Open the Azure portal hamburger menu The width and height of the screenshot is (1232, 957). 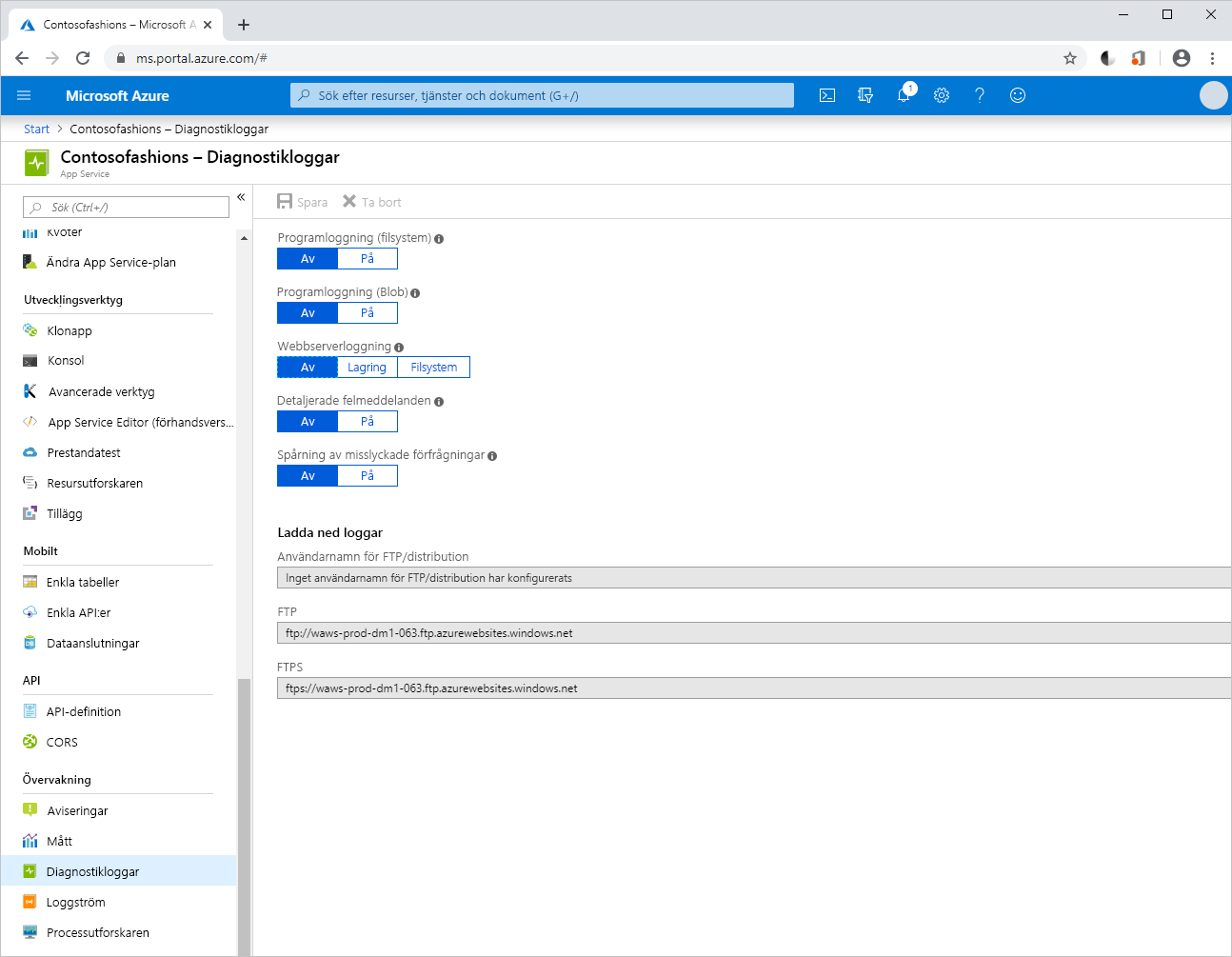tap(24, 95)
